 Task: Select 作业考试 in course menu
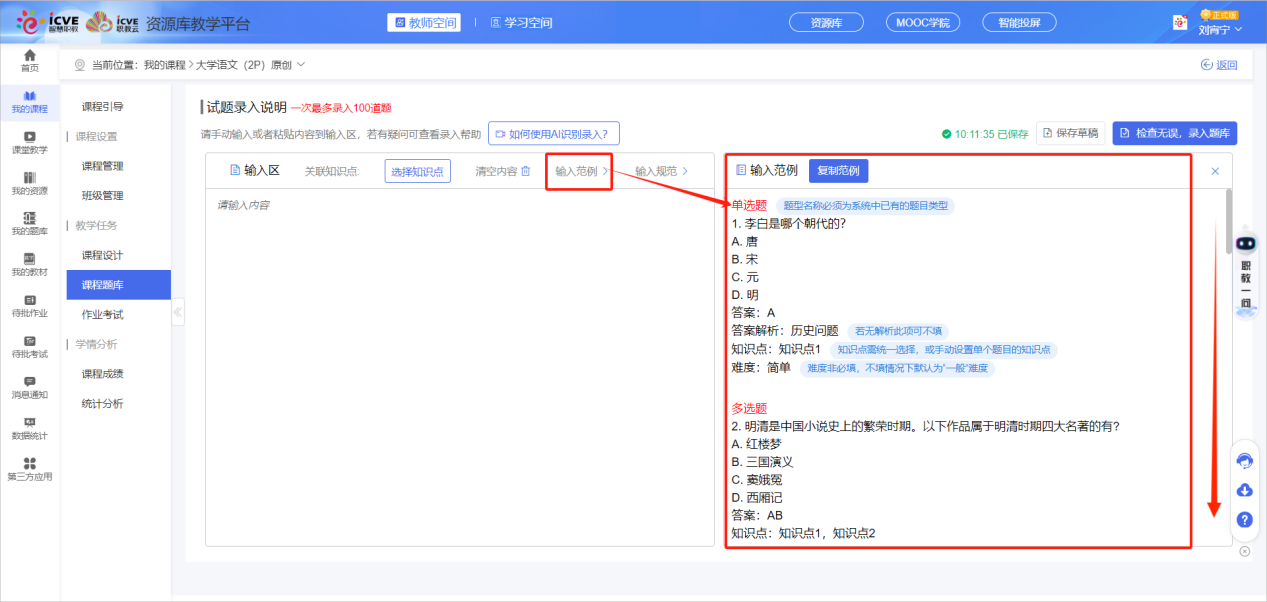click(102, 314)
